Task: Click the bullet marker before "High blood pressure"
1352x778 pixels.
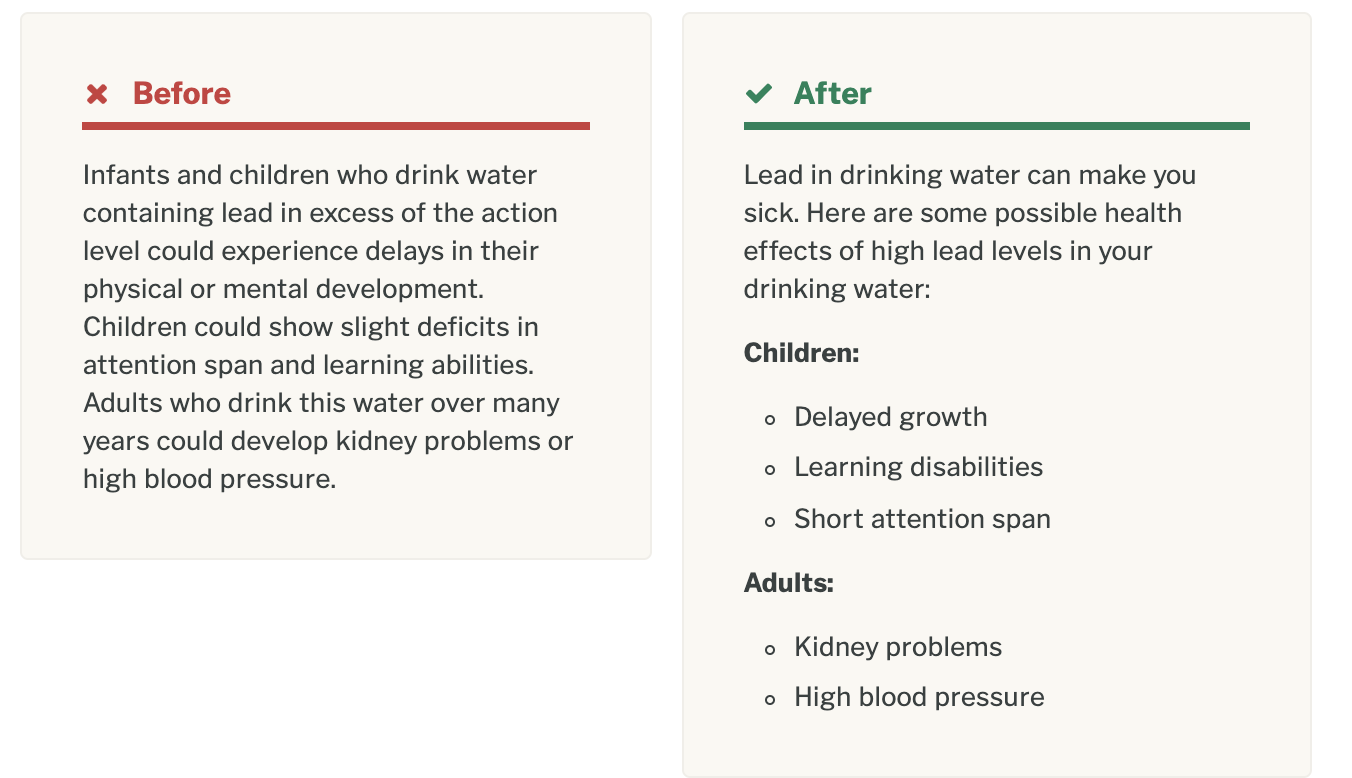Action: click(770, 699)
